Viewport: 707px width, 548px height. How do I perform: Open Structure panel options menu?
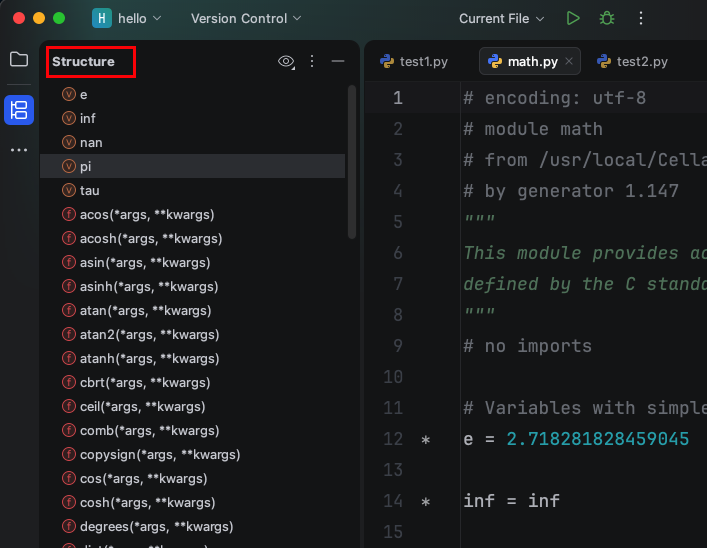[x=312, y=62]
